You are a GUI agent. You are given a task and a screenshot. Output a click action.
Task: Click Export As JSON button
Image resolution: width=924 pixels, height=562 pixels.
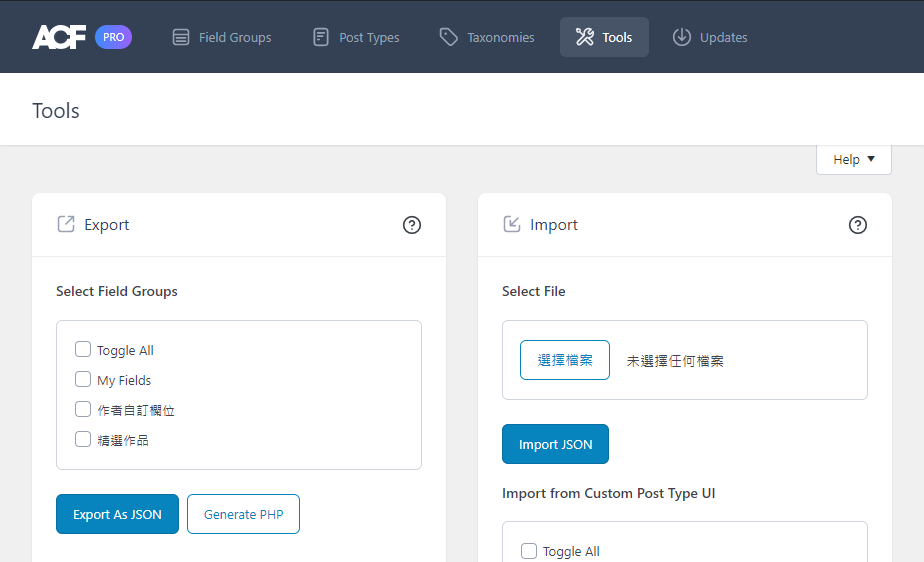(117, 514)
